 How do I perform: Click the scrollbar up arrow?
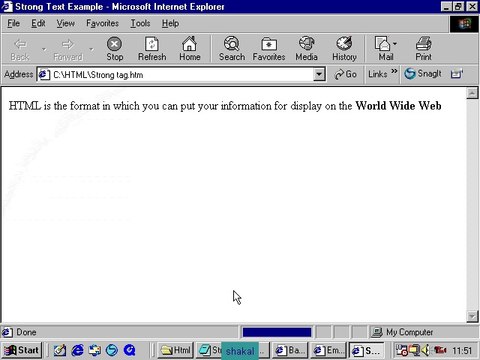[472, 94]
